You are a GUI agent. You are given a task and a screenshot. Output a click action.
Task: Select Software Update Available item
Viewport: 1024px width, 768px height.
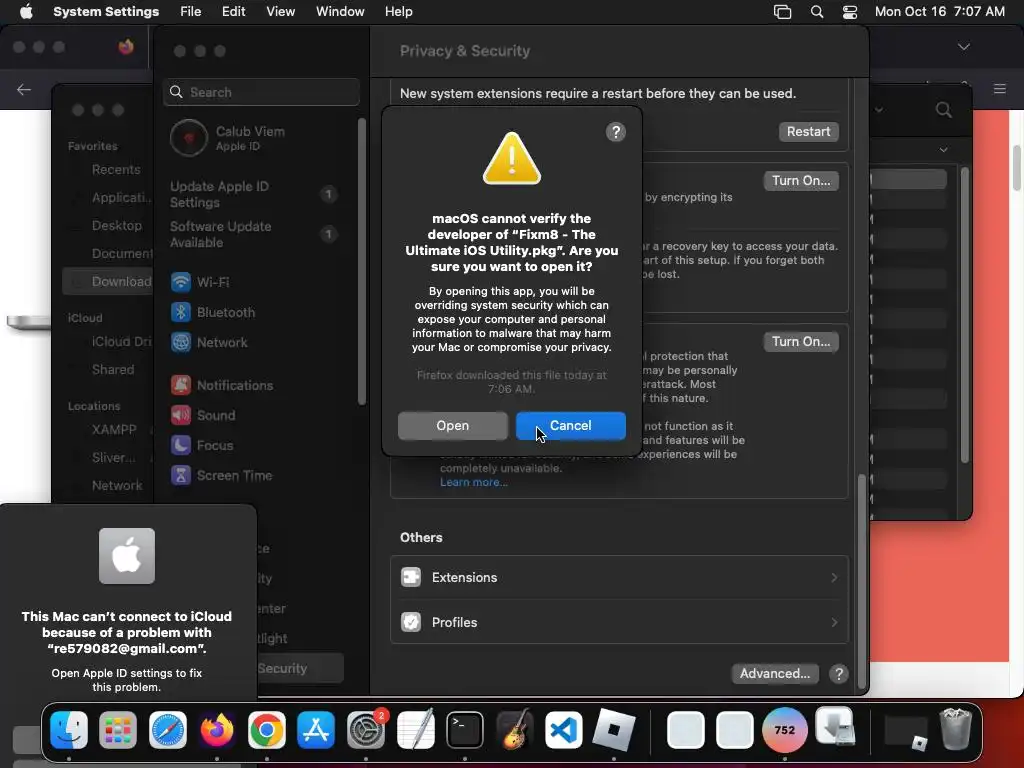click(x=255, y=234)
